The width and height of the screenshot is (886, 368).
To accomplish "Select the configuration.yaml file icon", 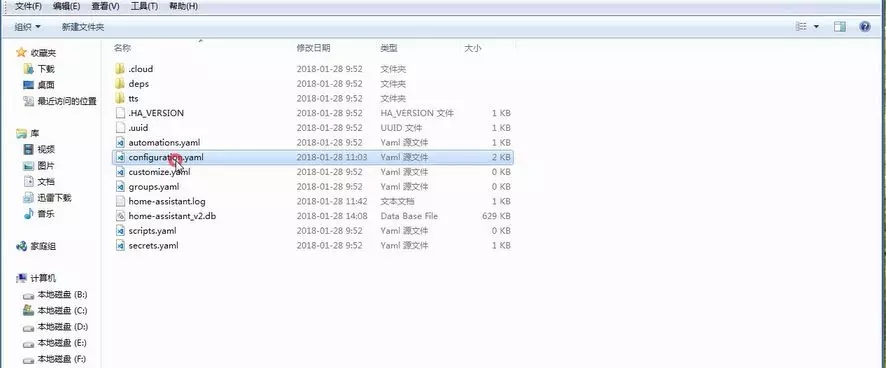I will tap(120, 157).
